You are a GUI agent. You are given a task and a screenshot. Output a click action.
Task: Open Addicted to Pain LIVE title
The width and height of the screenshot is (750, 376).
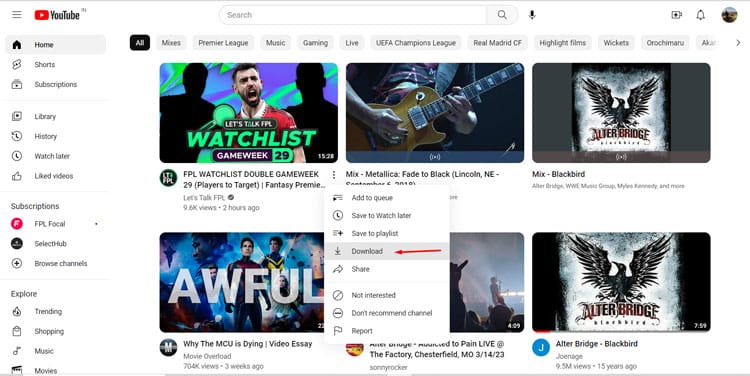tap(437, 349)
